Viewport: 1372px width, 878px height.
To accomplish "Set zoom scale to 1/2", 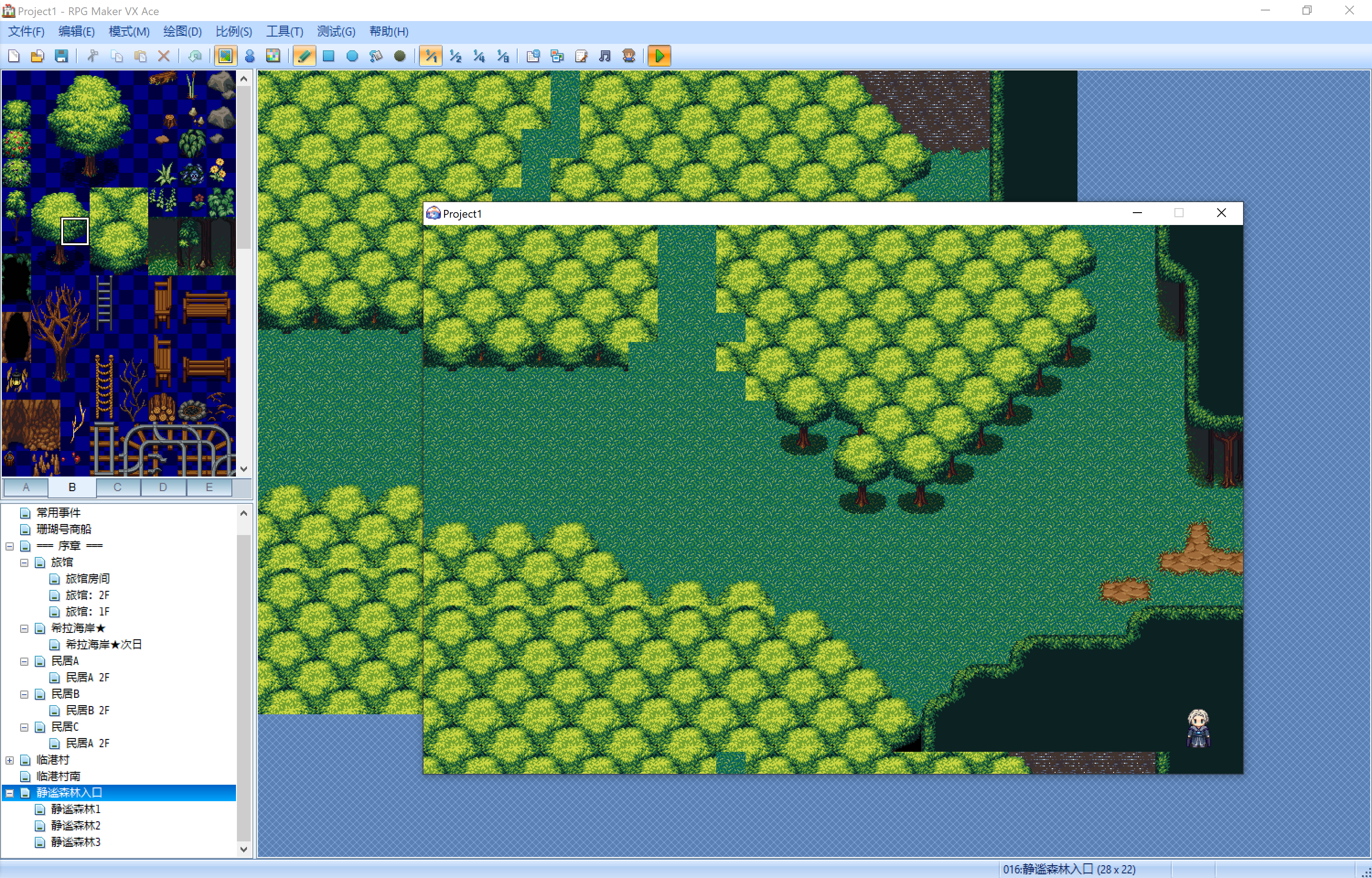I will point(455,56).
